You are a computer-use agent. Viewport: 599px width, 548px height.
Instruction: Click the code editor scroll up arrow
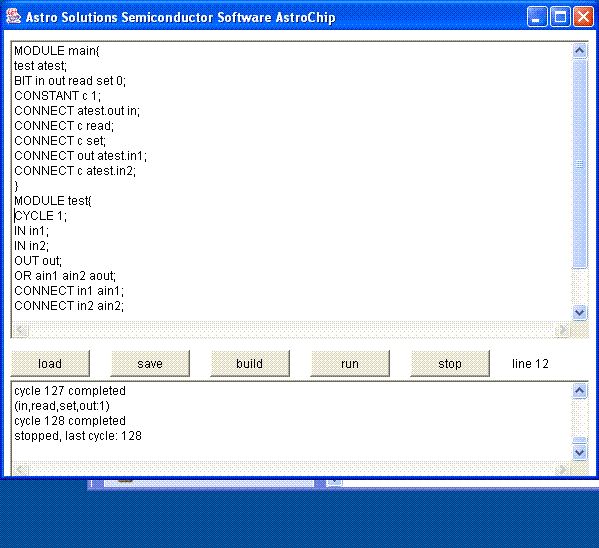click(580, 51)
